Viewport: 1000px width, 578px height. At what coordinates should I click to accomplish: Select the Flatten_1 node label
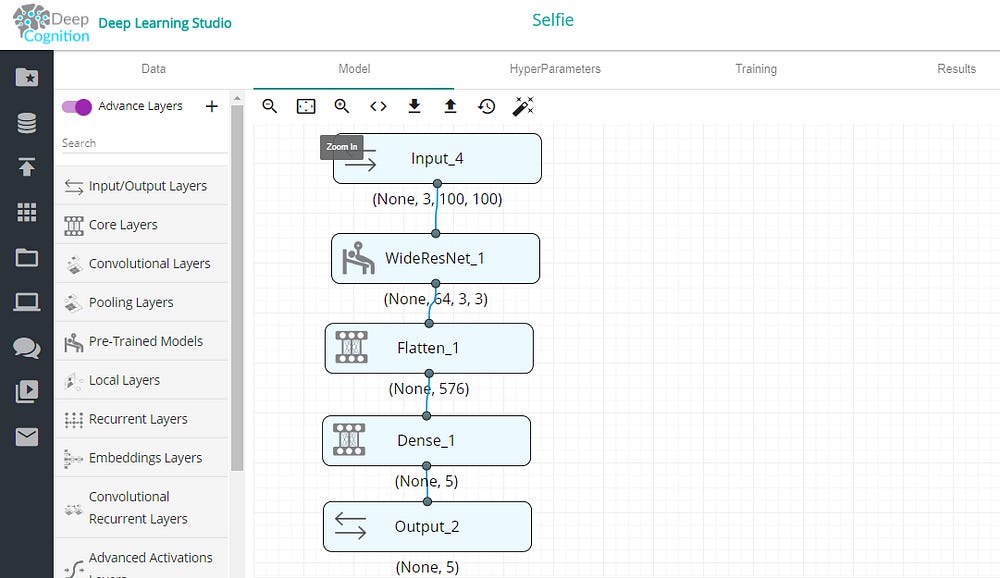(428, 348)
